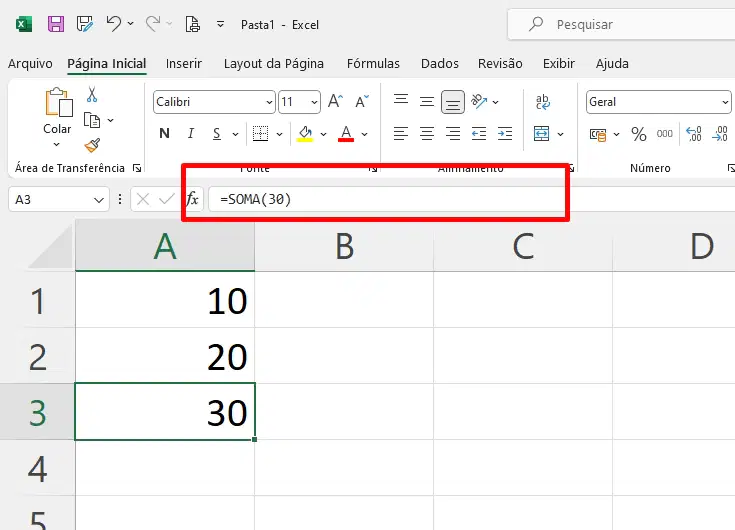
Task: Open the borders dropdown arrow
Action: [279, 134]
